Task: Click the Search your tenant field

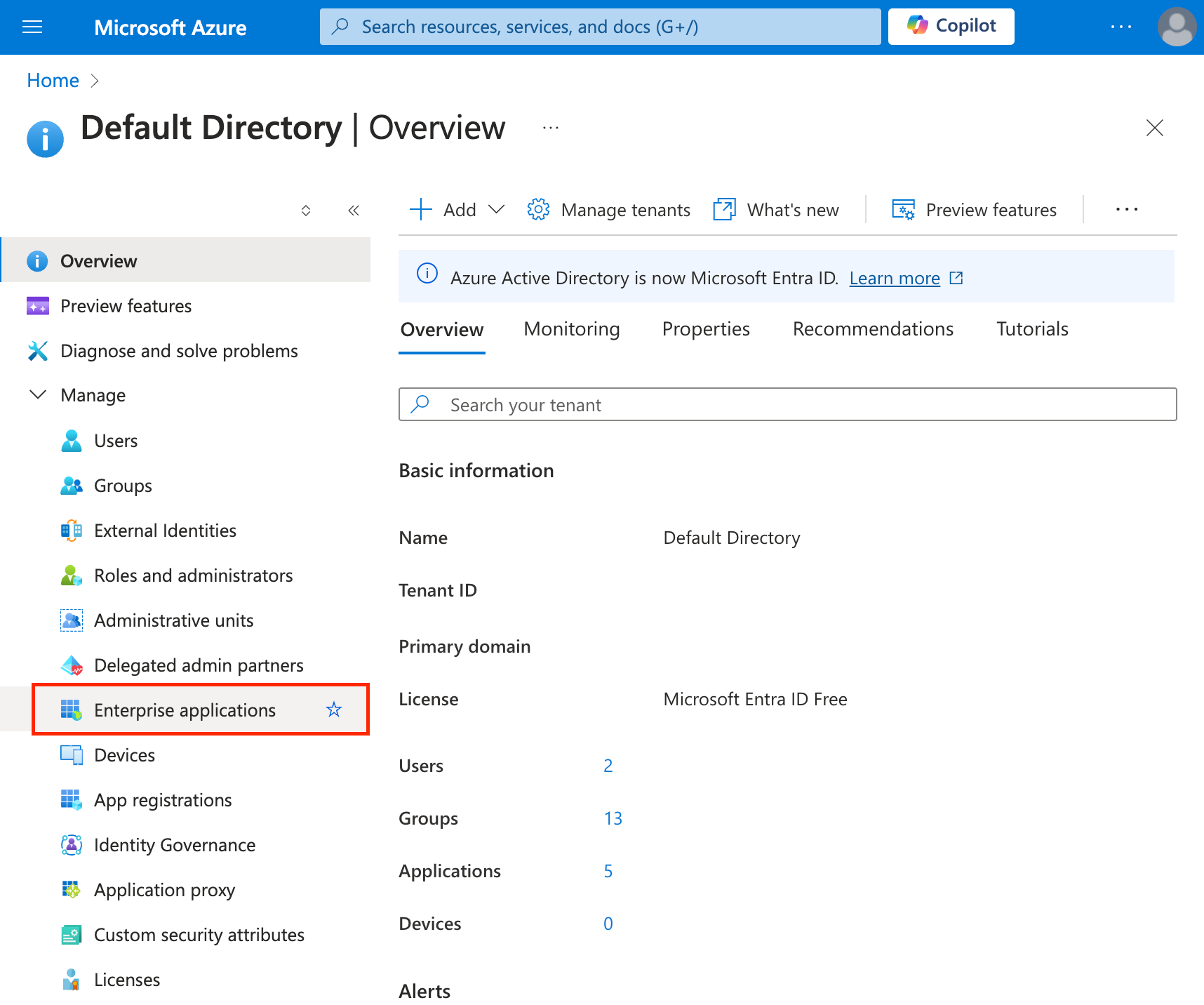Action: (787, 404)
